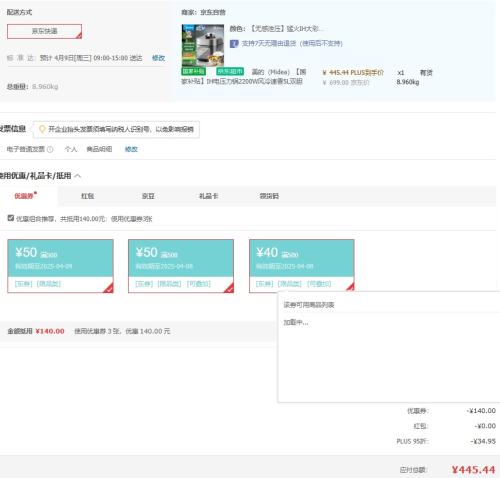Image resolution: width=500 pixels, height=478 pixels.
Task: Click the light bulb tip icon in 发票信息
Action: coord(42,129)
